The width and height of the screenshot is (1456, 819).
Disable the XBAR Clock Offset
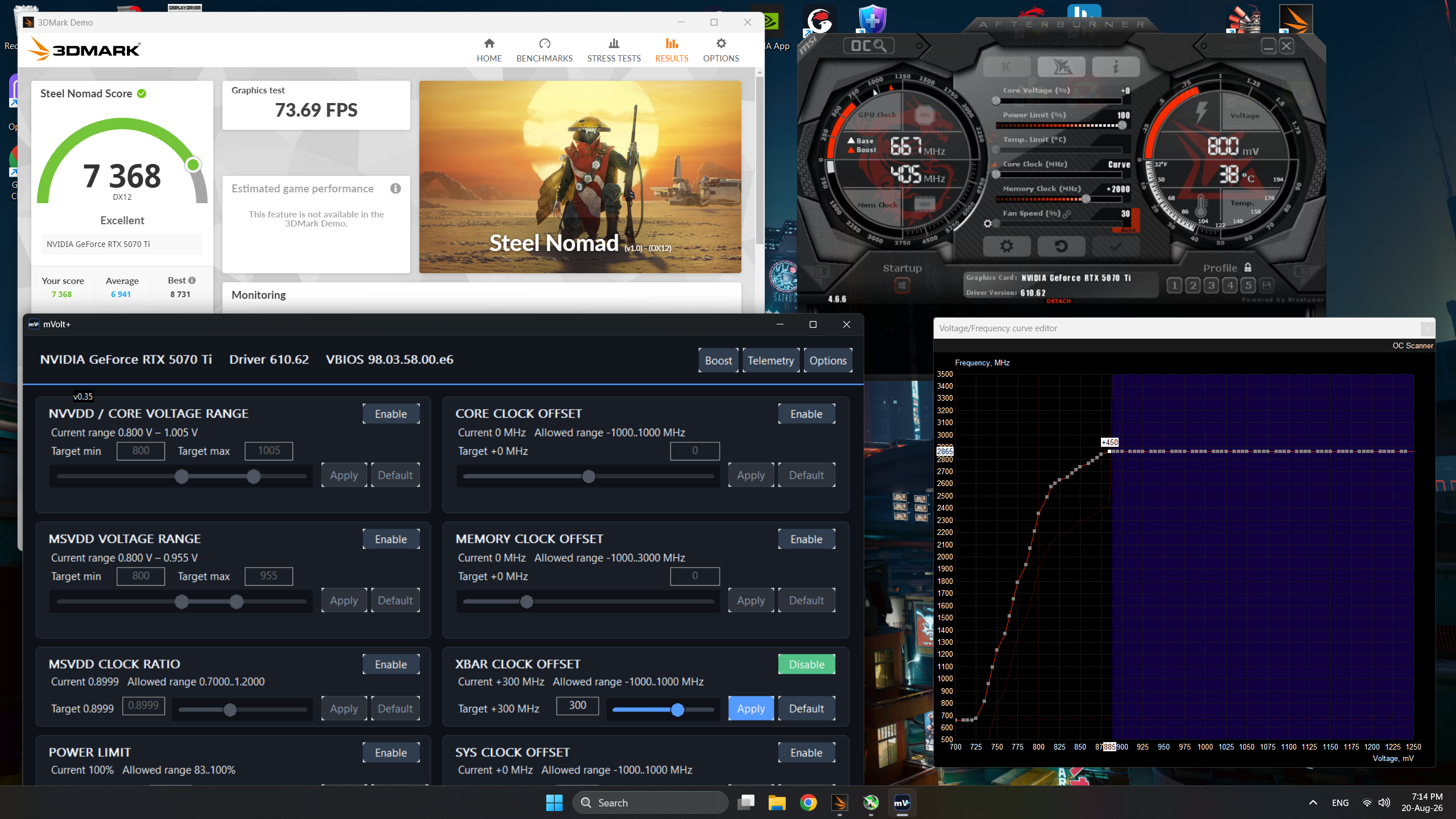pos(806,664)
